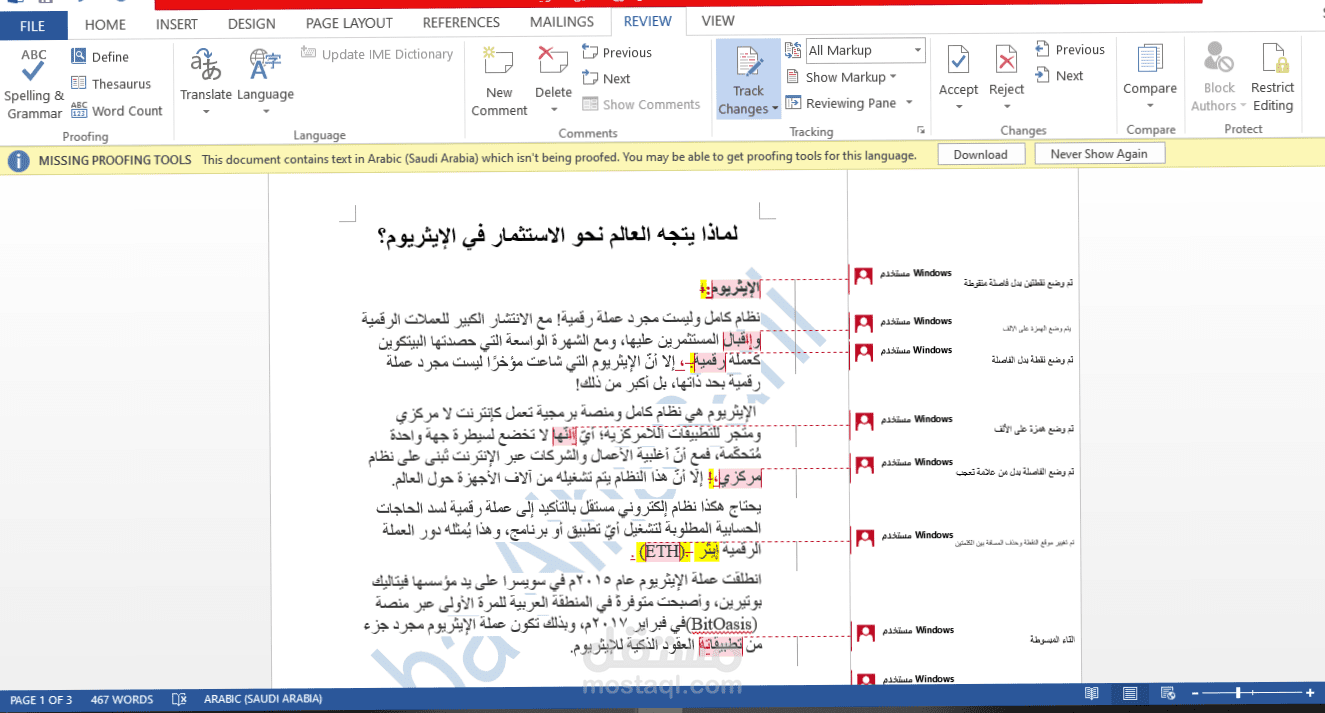Screen dimensions: 1325x713
Task: Switch to the PAGE LAYOUT tab
Action: [x=348, y=23]
